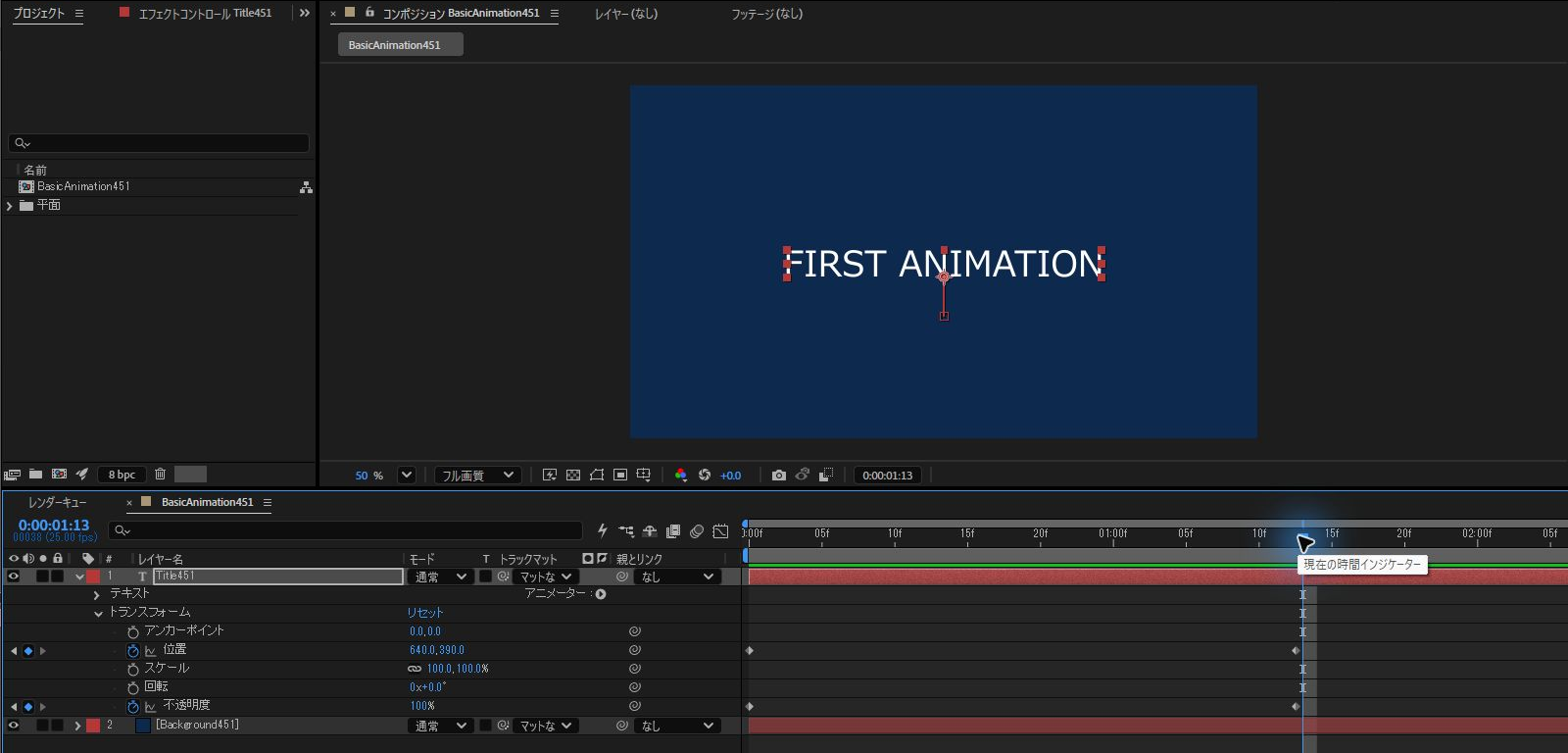Open the interpret footage icon in Project panel
Image resolution: width=1568 pixels, height=753 pixels.
[12, 475]
